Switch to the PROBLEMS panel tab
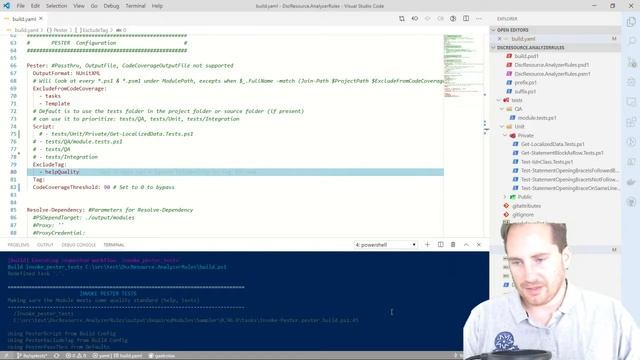Screen dimensions: 640x360 click(18, 245)
